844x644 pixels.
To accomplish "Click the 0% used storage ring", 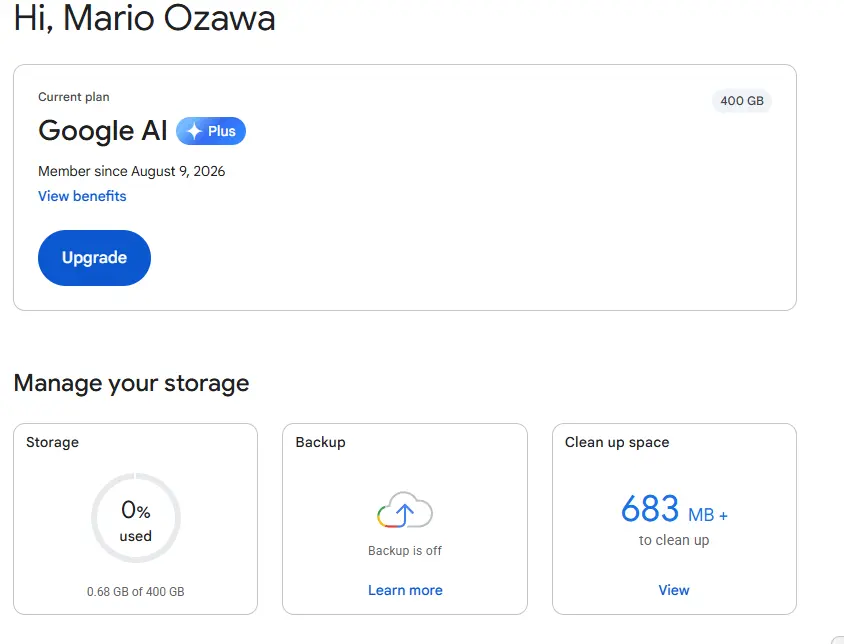I will pos(136,518).
